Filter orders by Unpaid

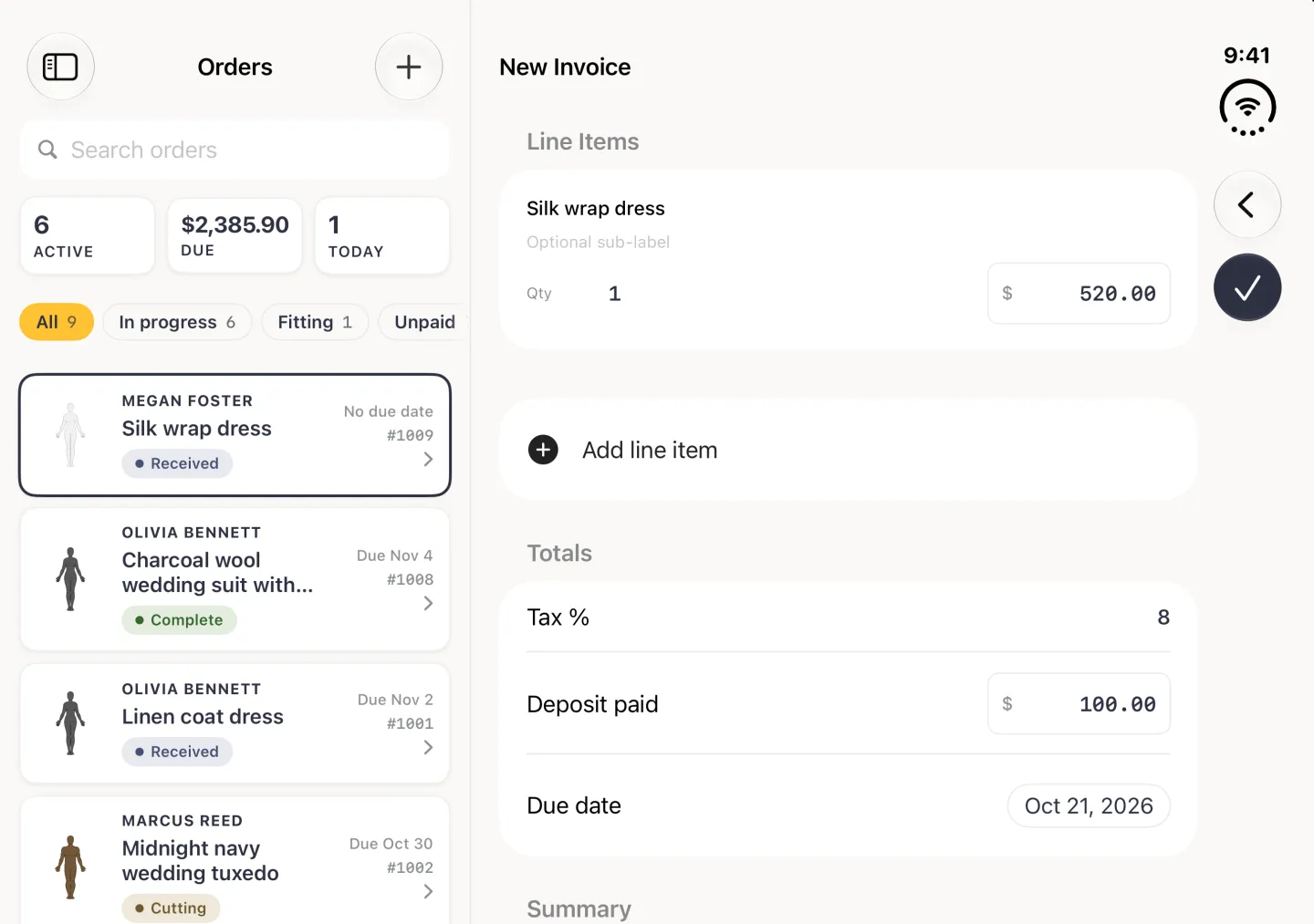[x=424, y=322]
